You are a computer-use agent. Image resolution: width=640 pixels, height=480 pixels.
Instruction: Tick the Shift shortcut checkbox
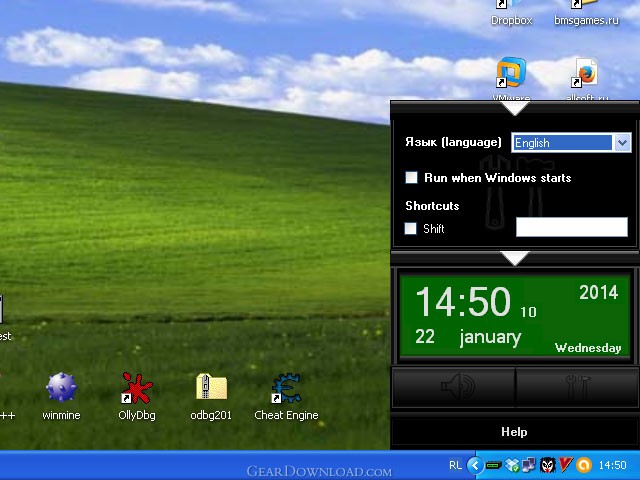pos(411,229)
